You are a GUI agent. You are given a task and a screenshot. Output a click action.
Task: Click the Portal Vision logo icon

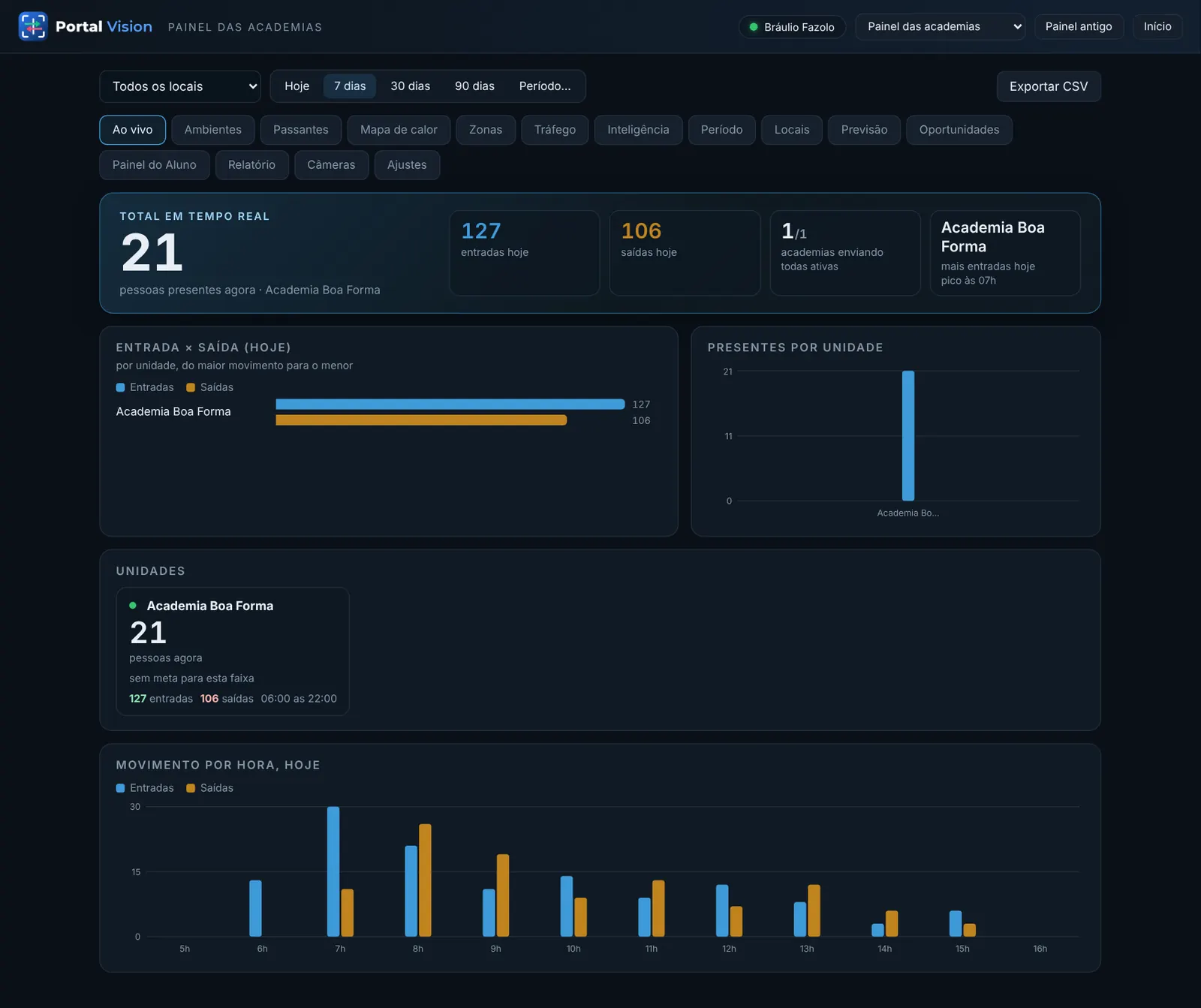click(33, 26)
